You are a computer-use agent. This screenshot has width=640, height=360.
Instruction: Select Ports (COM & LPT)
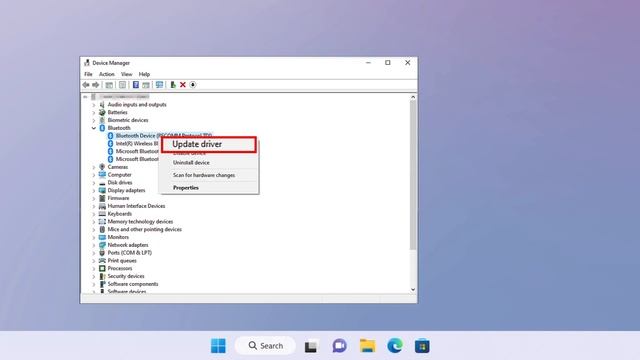tap(129, 253)
